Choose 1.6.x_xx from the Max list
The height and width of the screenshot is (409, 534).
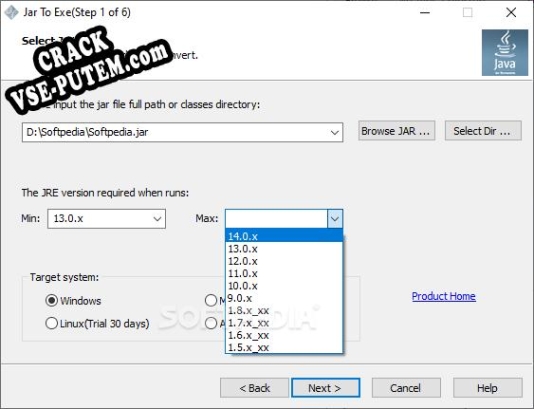[284, 335]
